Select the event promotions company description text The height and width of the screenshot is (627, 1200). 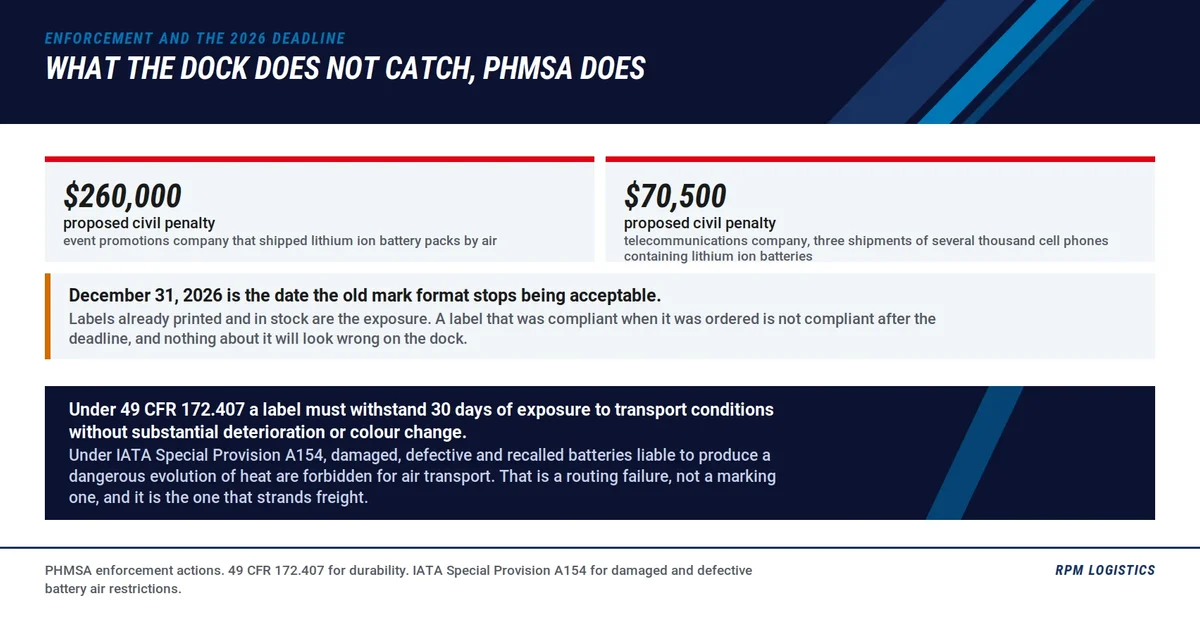point(280,241)
